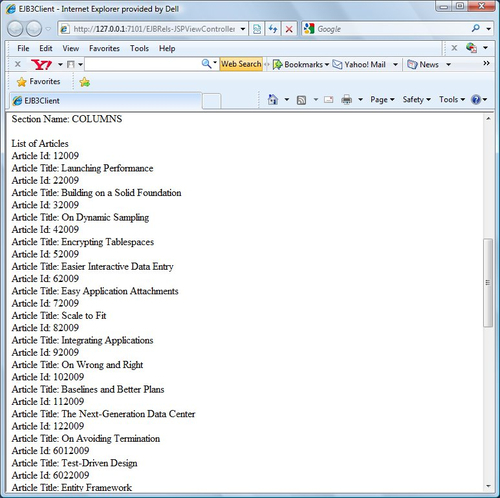Click text 'Article Title: On Wrong and Right'
Screen dimensions: 500x498
click(77, 365)
